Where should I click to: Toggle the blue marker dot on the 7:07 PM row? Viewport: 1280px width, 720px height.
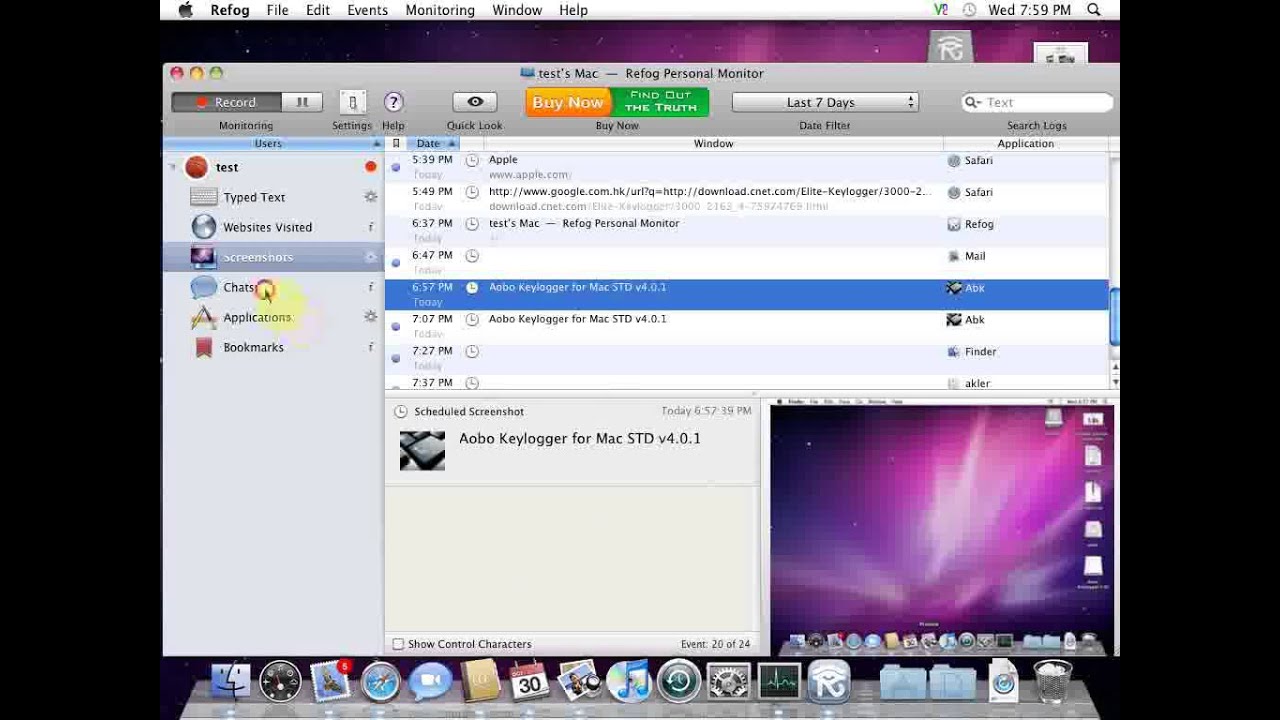395,327
